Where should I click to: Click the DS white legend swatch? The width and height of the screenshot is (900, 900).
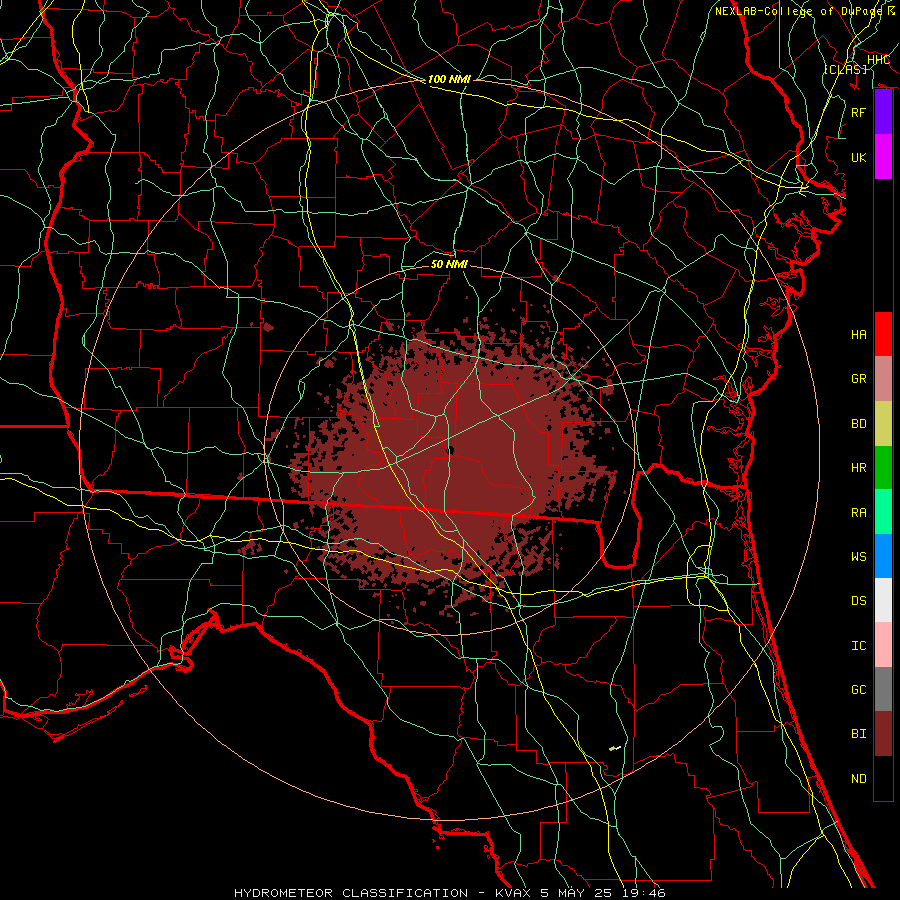point(883,600)
